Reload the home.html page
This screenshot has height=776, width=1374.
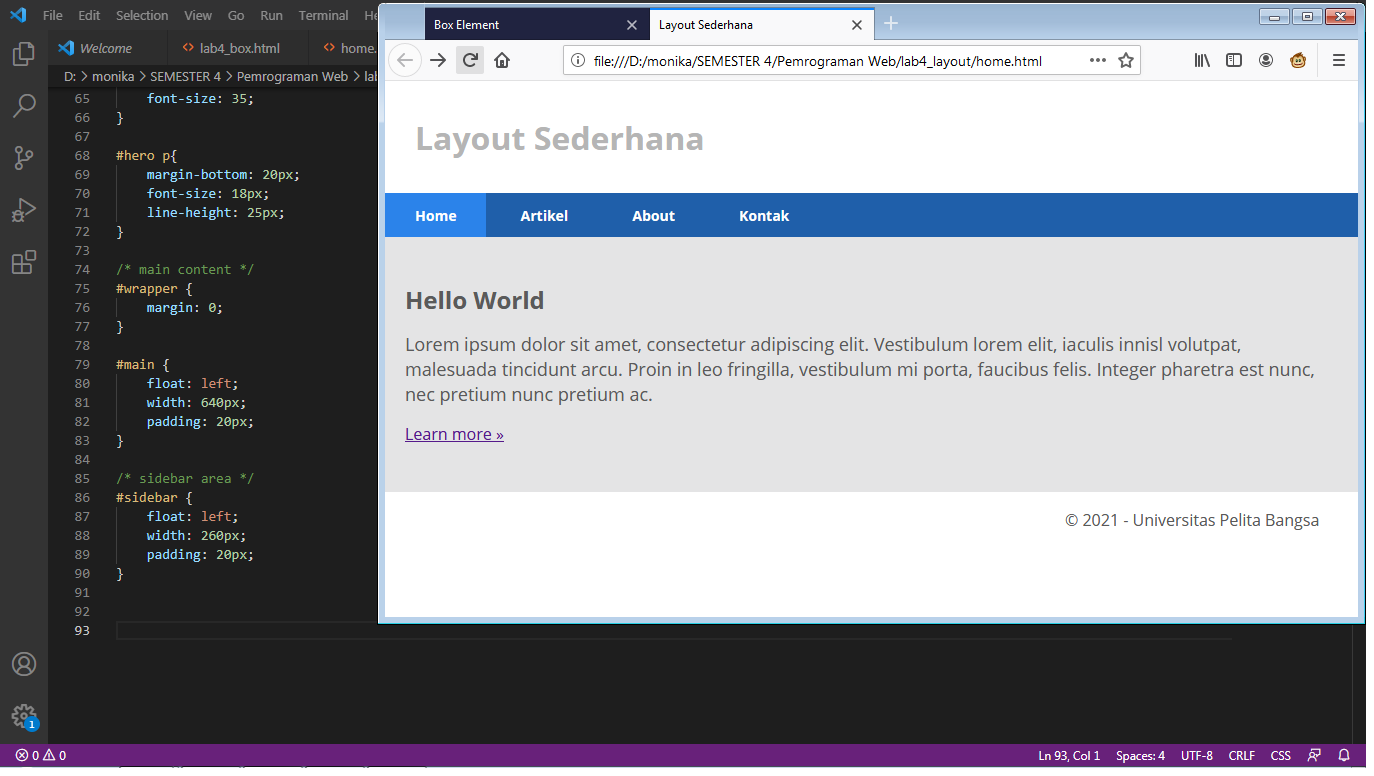(469, 60)
